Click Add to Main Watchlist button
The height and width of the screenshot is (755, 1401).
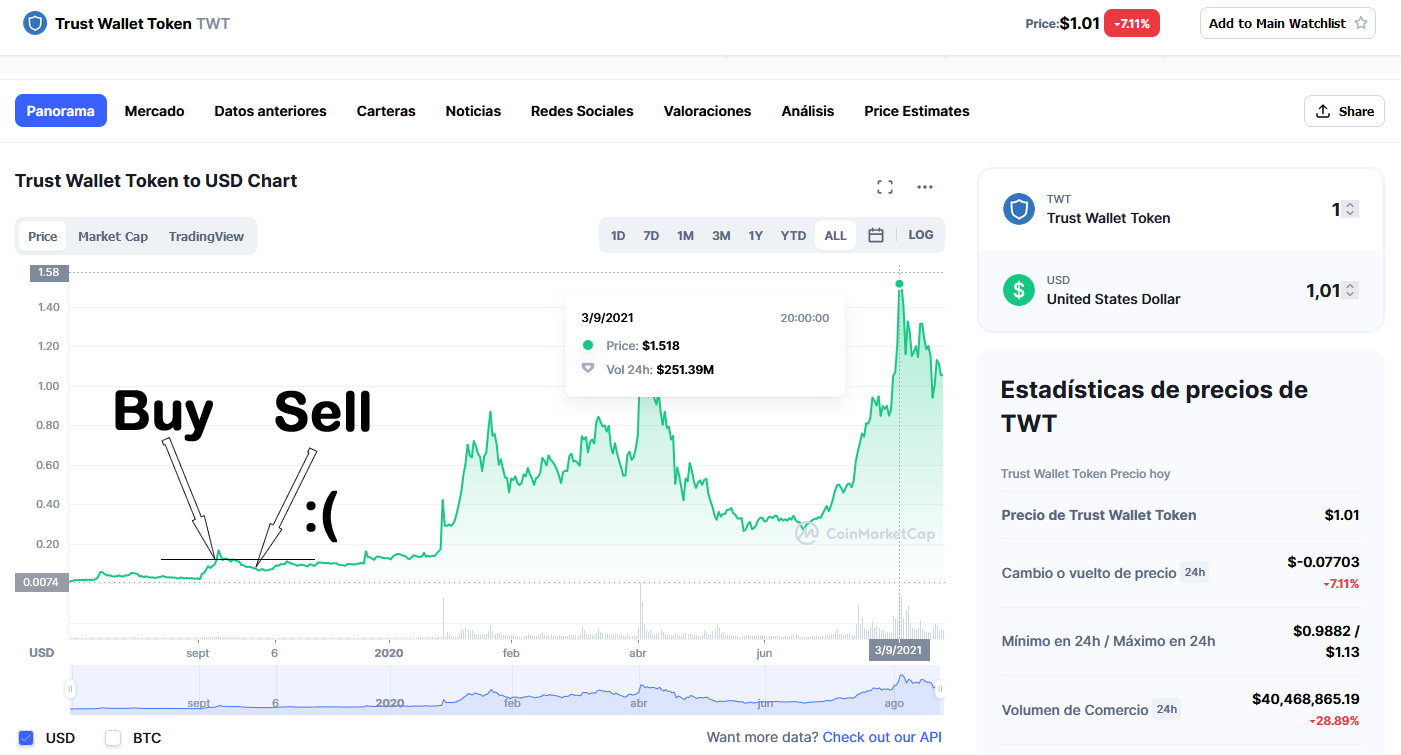(1288, 23)
